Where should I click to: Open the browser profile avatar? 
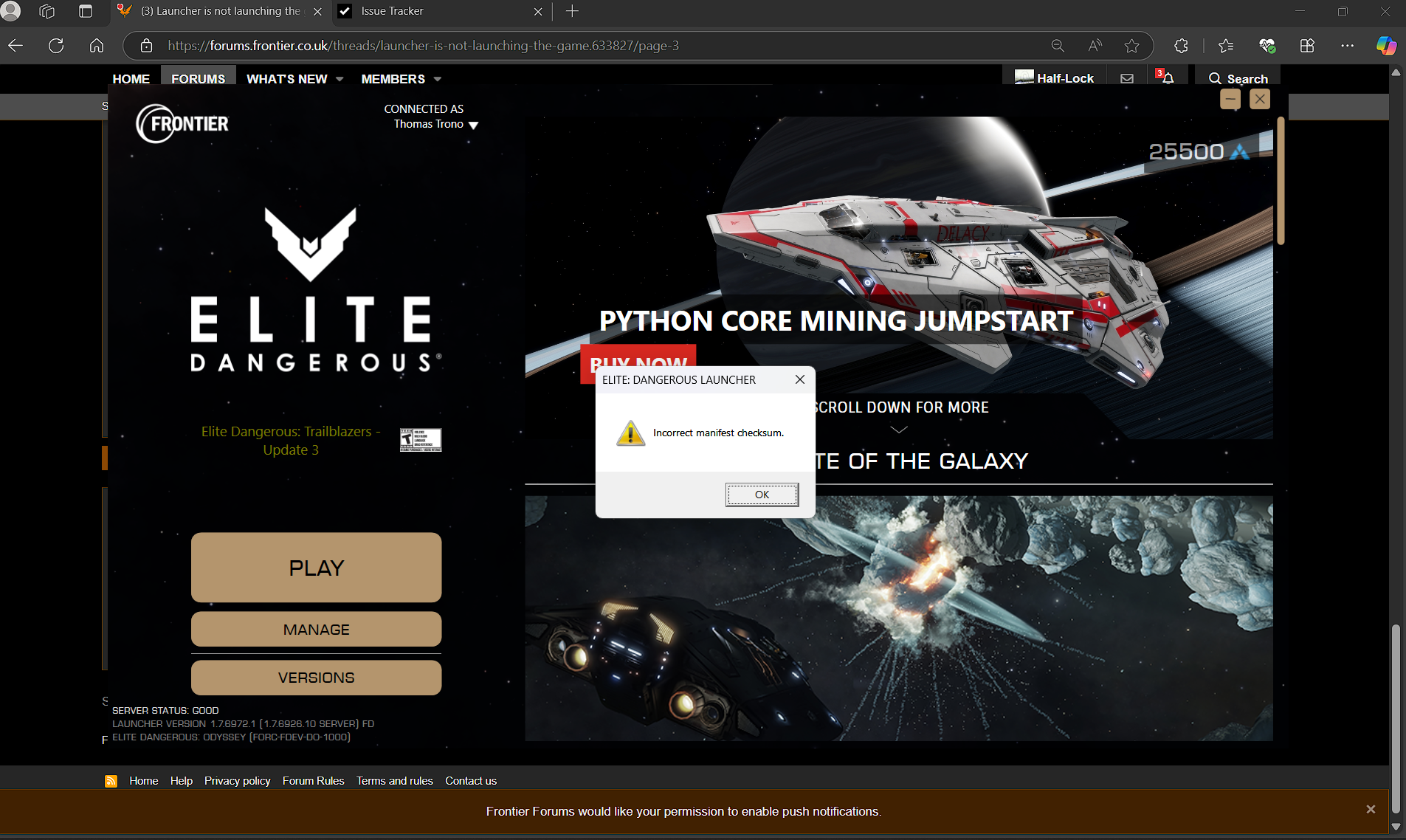[11, 11]
